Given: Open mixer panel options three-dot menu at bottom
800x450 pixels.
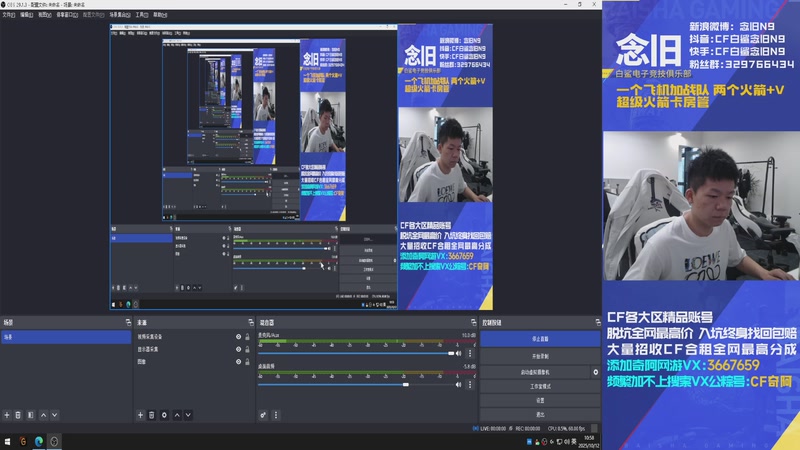Looking at the screenshot, I should click(276, 415).
